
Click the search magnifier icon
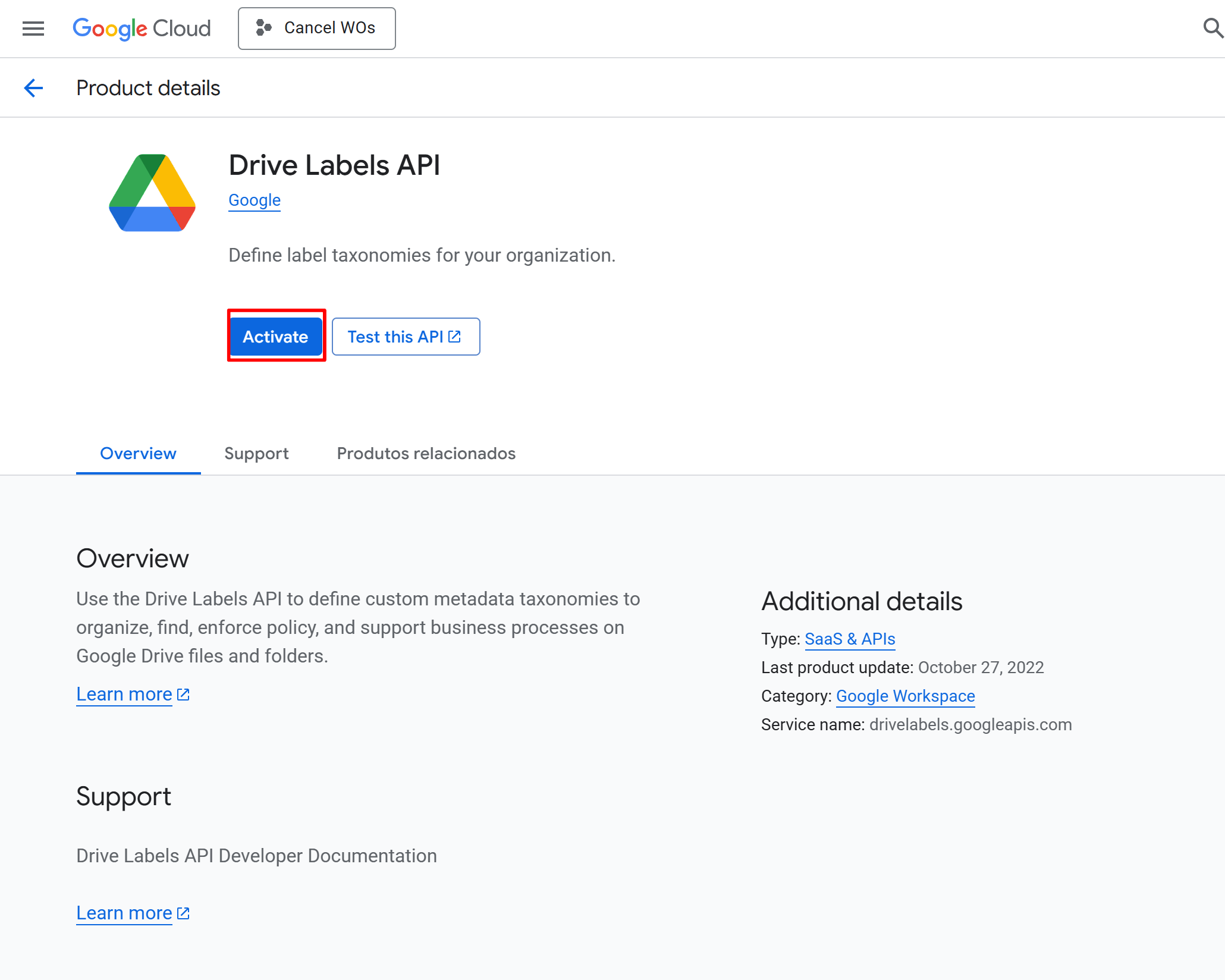click(x=1212, y=28)
